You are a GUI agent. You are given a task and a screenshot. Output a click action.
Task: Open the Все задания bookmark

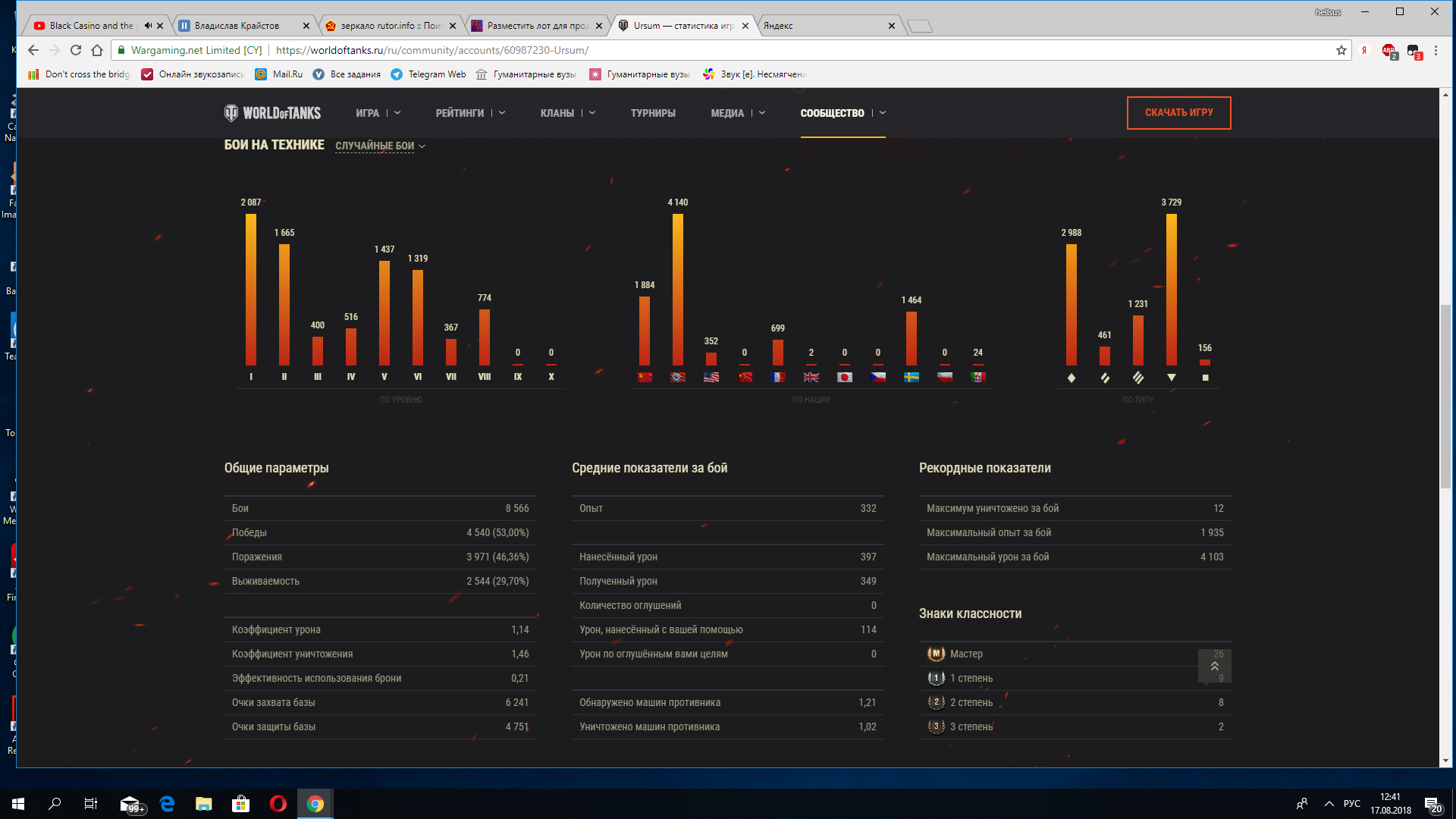(x=347, y=74)
